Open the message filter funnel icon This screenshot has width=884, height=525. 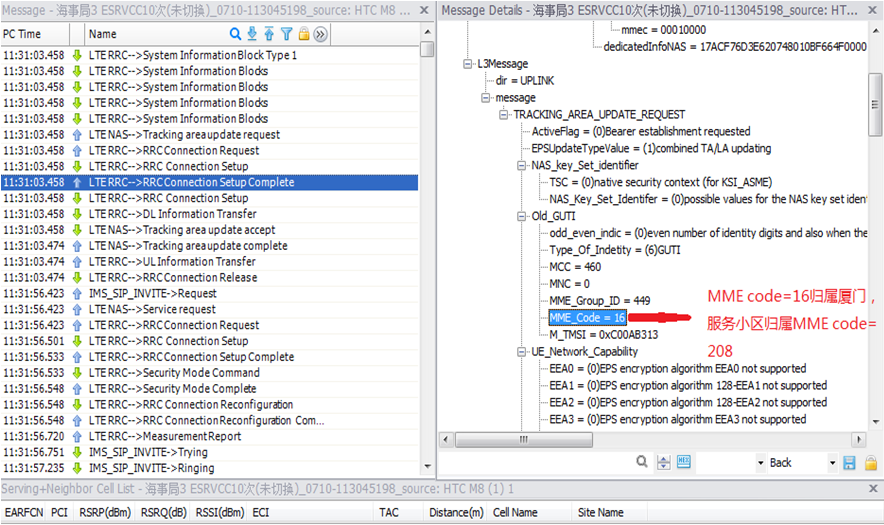tap(287, 34)
